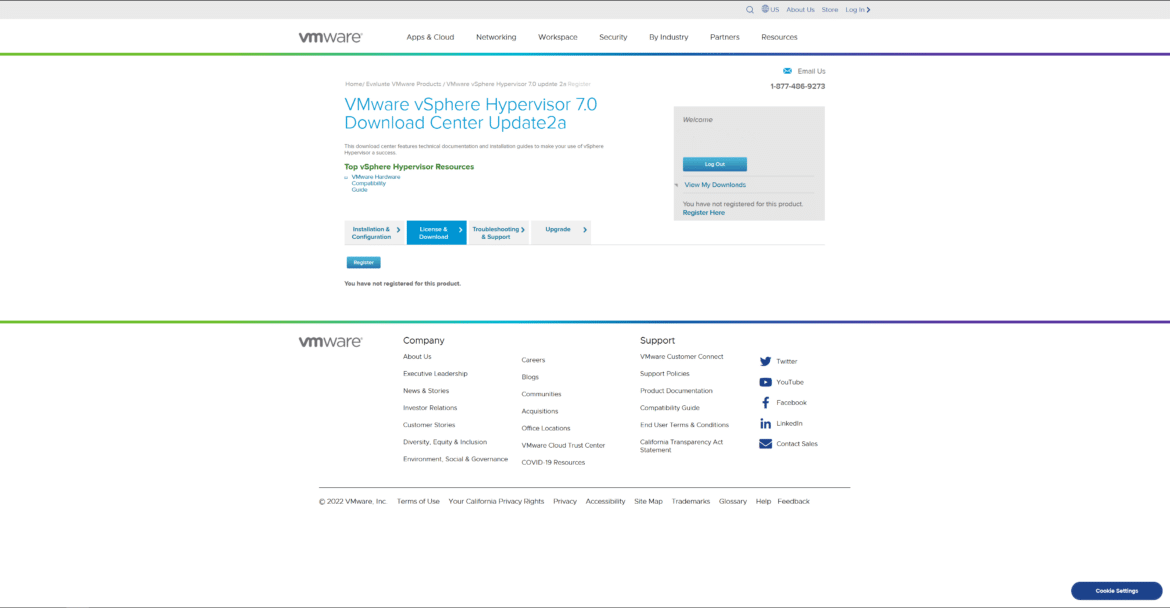Open COVID-19 Resources link
This screenshot has height=608, width=1170.
pyautogui.click(x=553, y=463)
